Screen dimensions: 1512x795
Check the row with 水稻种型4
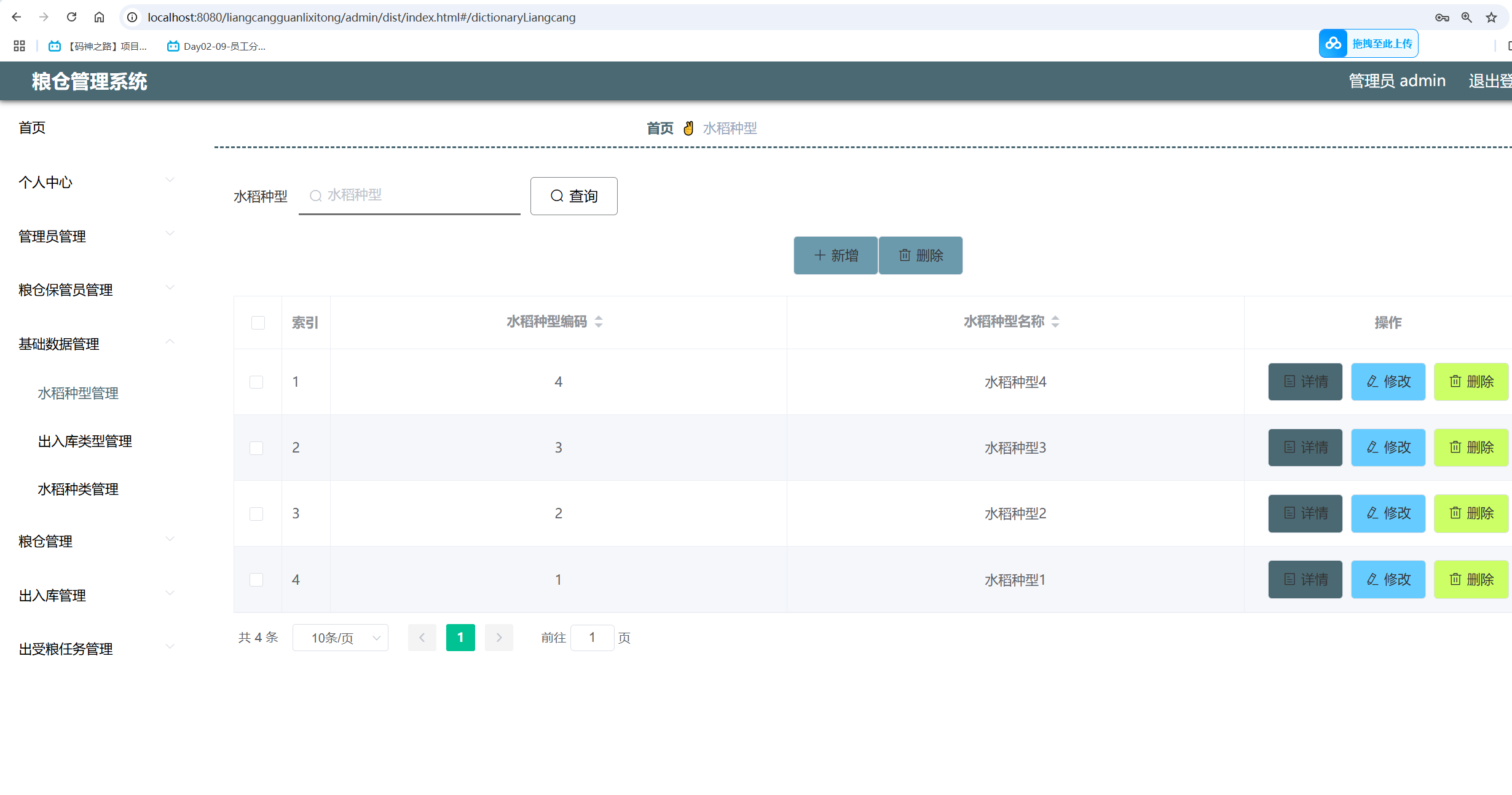(x=256, y=382)
